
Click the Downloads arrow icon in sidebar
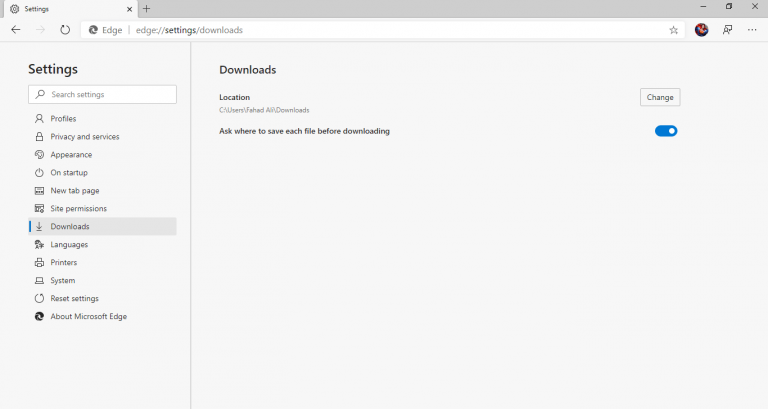click(x=40, y=227)
